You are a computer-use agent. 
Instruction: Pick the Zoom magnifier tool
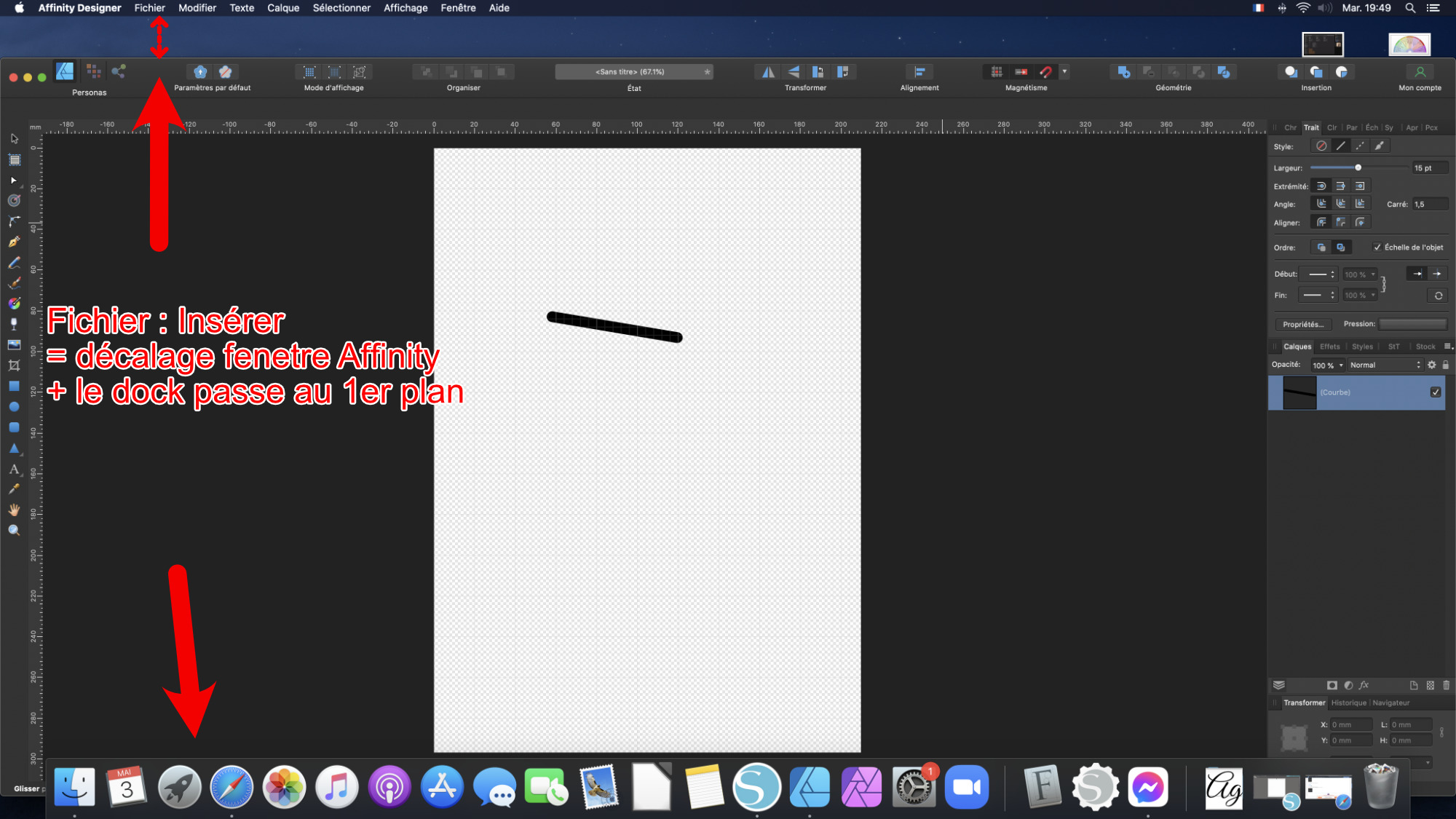(x=14, y=531)
